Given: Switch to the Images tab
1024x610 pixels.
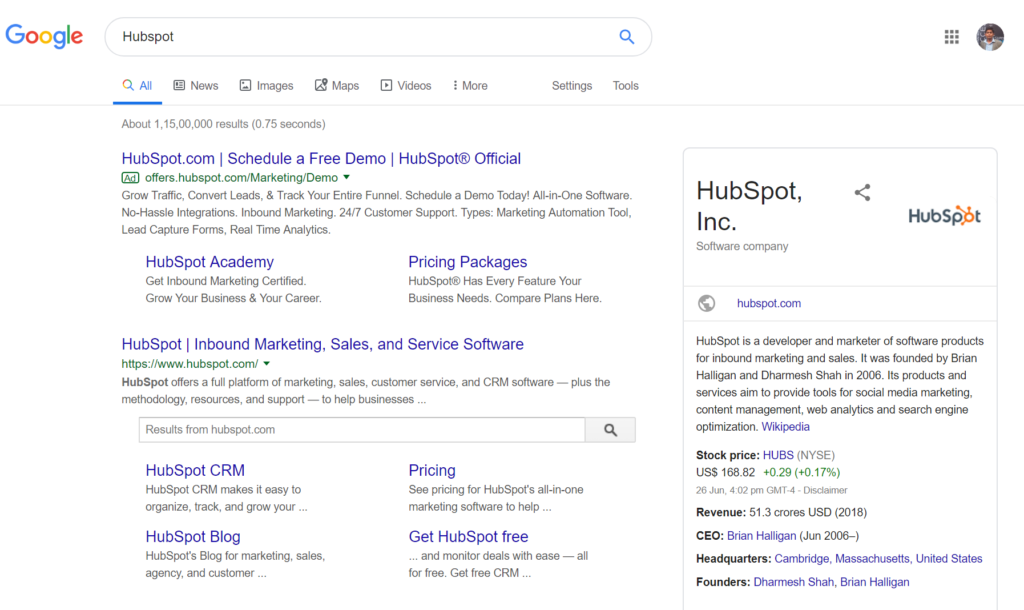Looking at the screenshot, I should coord(266,86).
